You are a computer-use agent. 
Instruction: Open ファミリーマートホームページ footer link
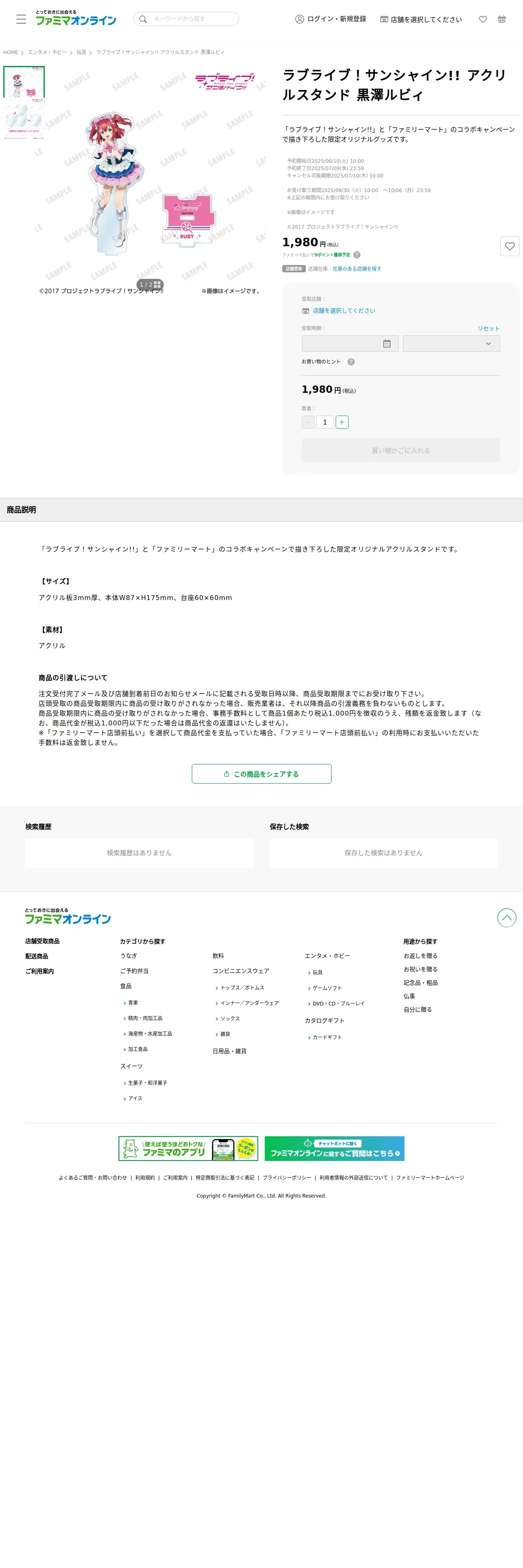pyautogui.click(x=430, y=1178)
